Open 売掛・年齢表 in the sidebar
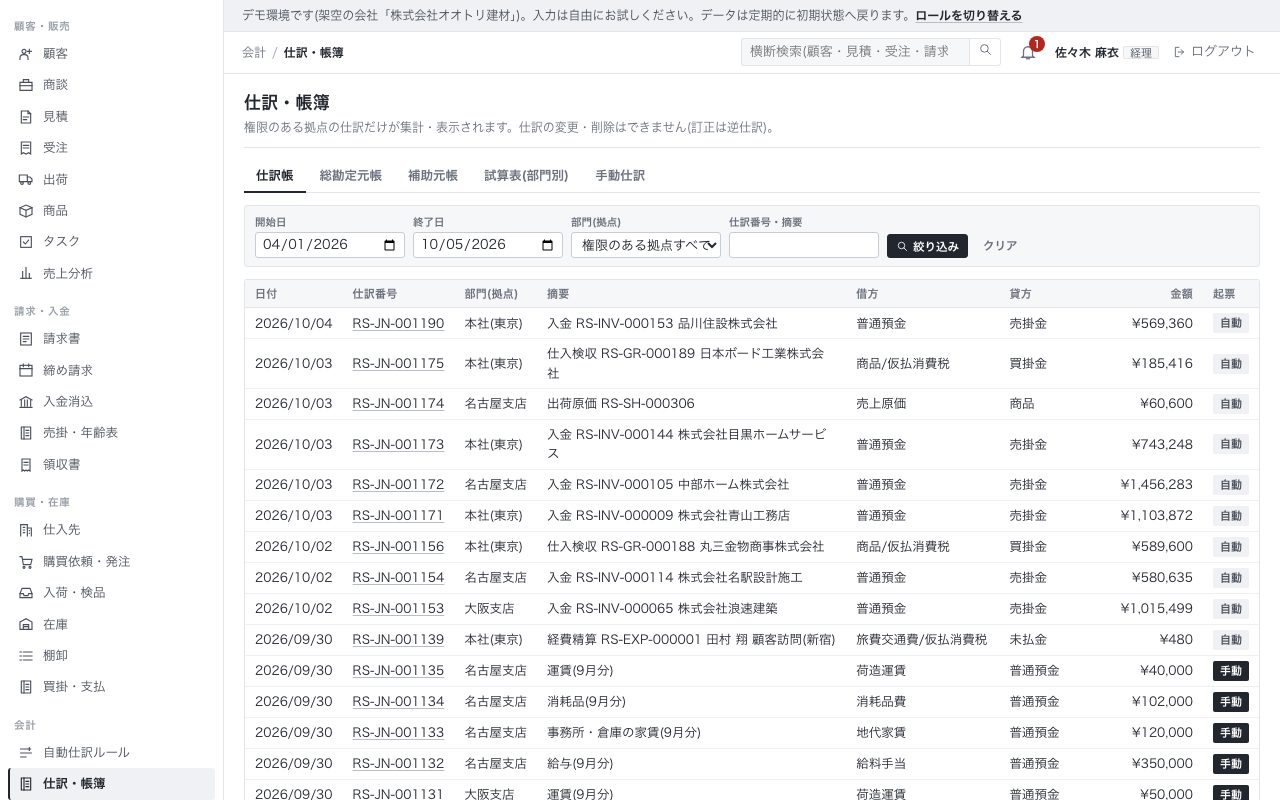The width and height of the screenshot is (1280, 800). (111, 433)
